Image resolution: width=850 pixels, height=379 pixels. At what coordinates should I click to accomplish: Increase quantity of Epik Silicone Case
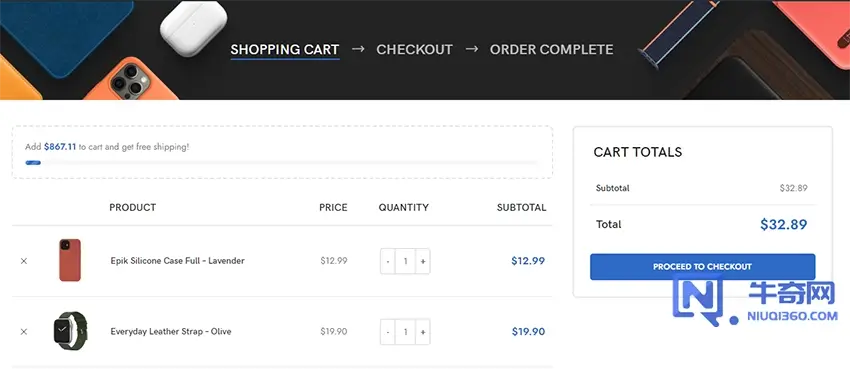click(423, 261)
